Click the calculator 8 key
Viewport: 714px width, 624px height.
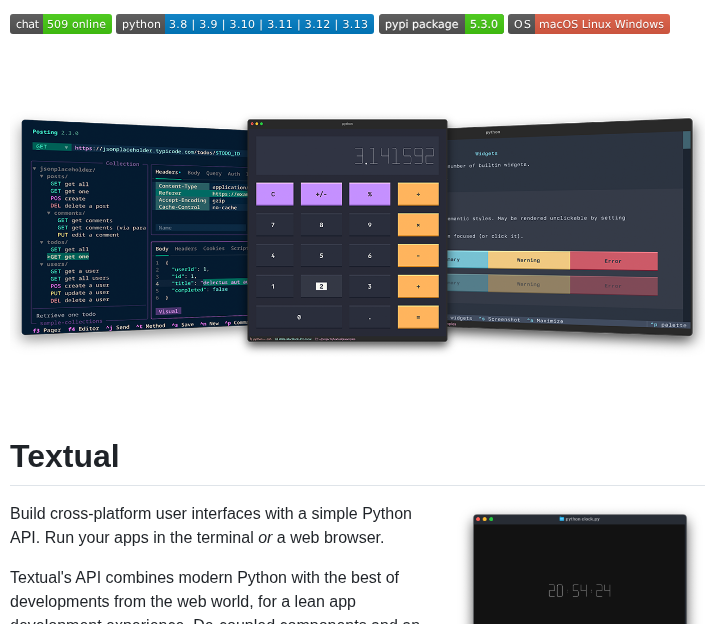[x=321, y=225]
